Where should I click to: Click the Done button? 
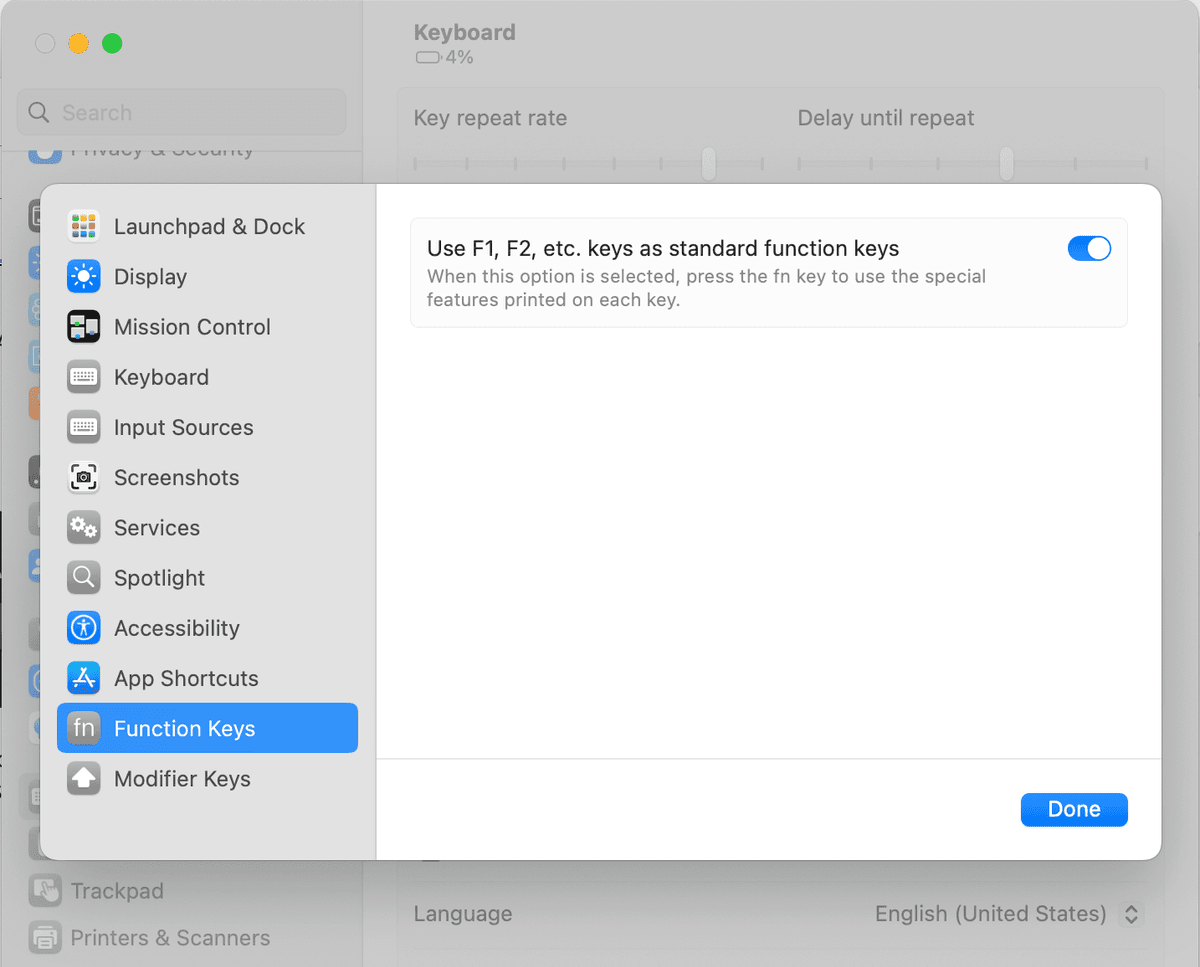click(x=1074, y=809)
